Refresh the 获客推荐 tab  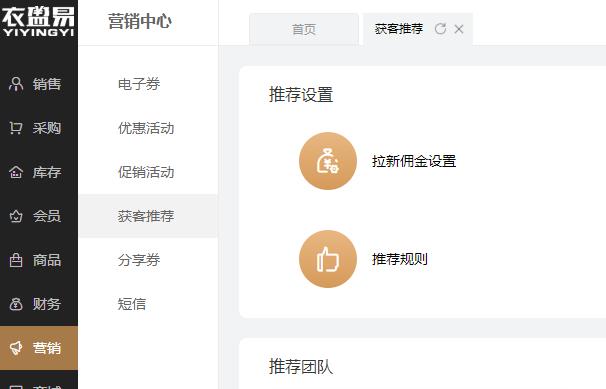point(440,29)
